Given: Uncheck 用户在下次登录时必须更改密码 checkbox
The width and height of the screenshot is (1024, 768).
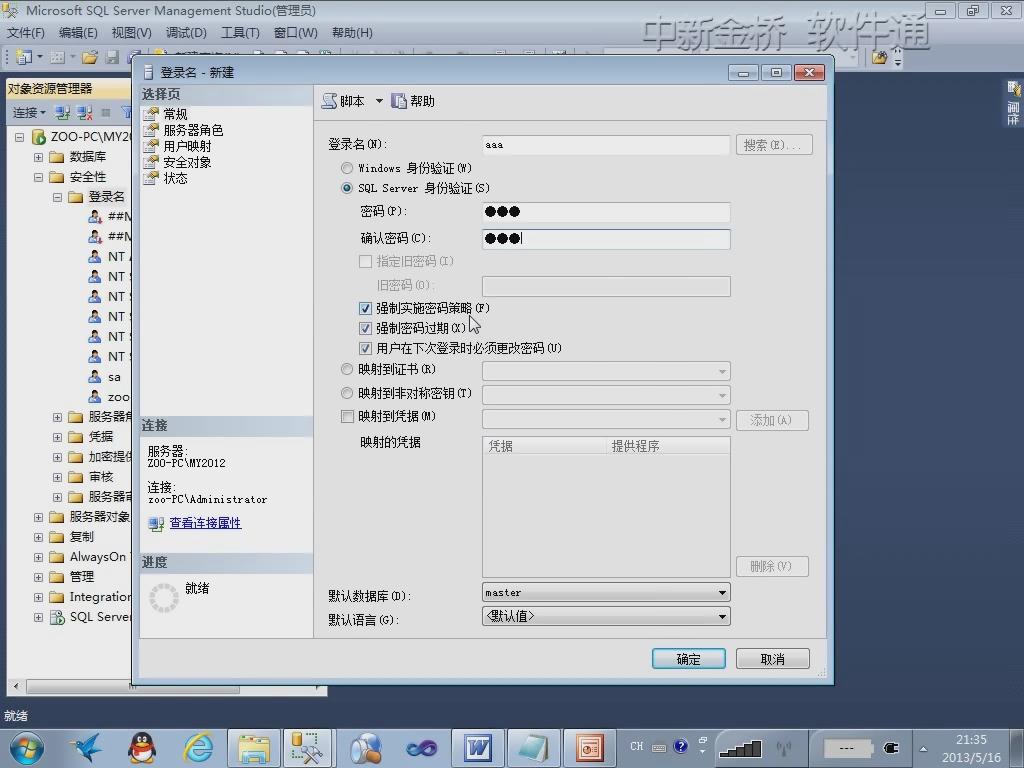Looking at the screenshot, I should (x=366, y=349).
